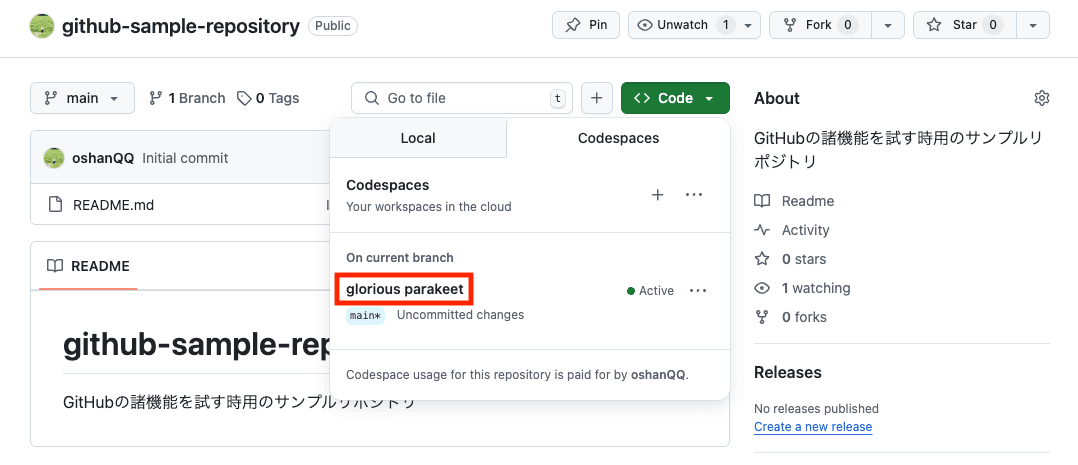Click the Releases heading
Screen dimensions: 1078x465
pyautogui.click(x=788, y=372)
